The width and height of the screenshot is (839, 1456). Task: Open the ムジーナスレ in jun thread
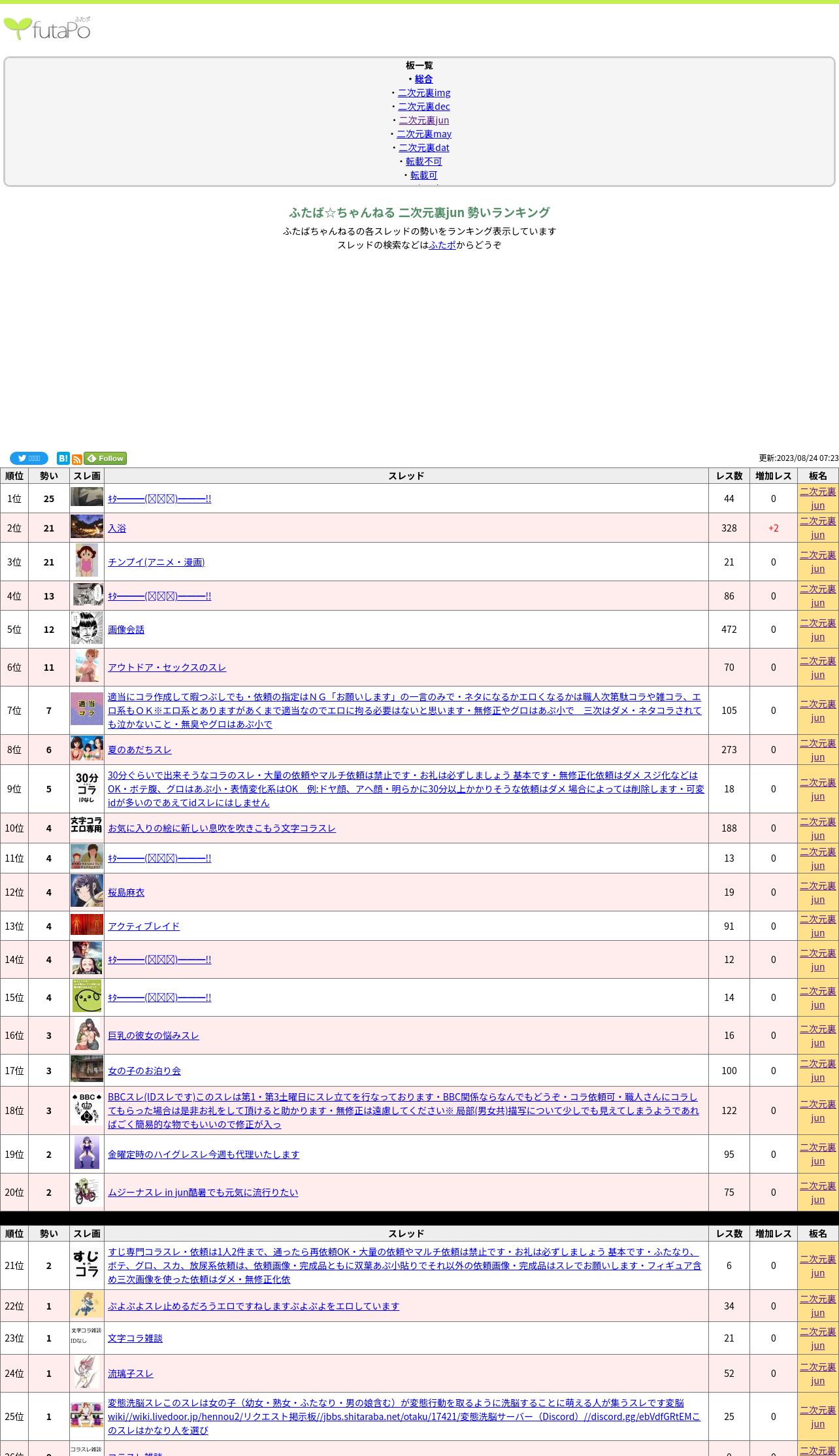click(203, 1193)
